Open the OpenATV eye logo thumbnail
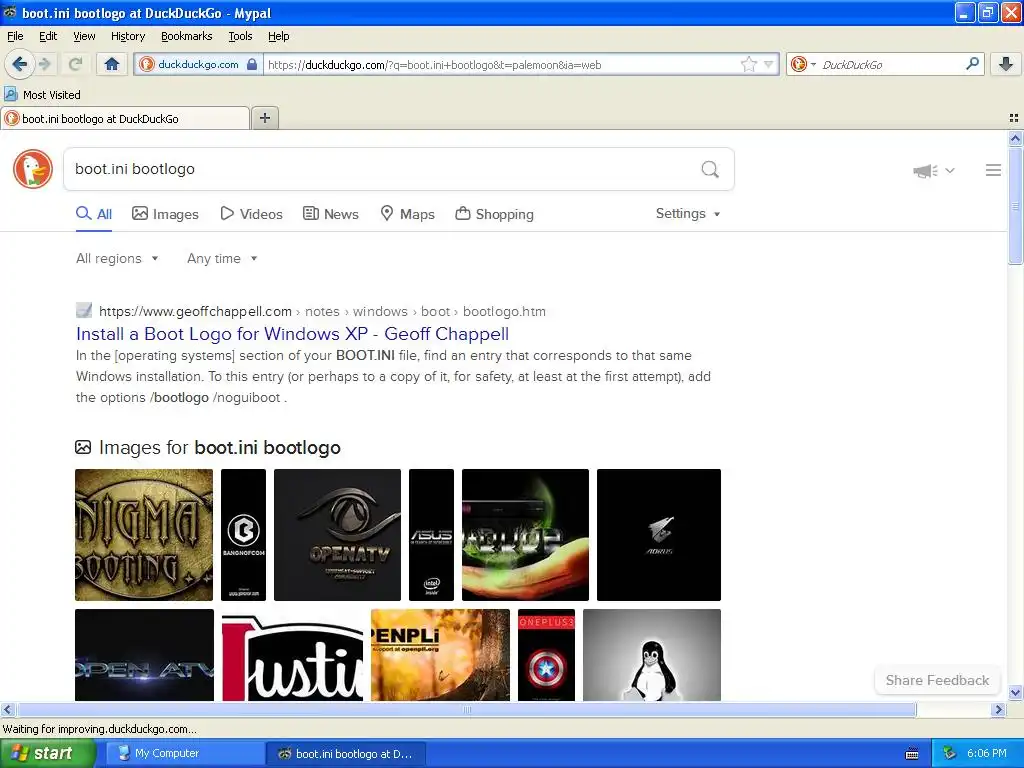 (x=337, y=535)
